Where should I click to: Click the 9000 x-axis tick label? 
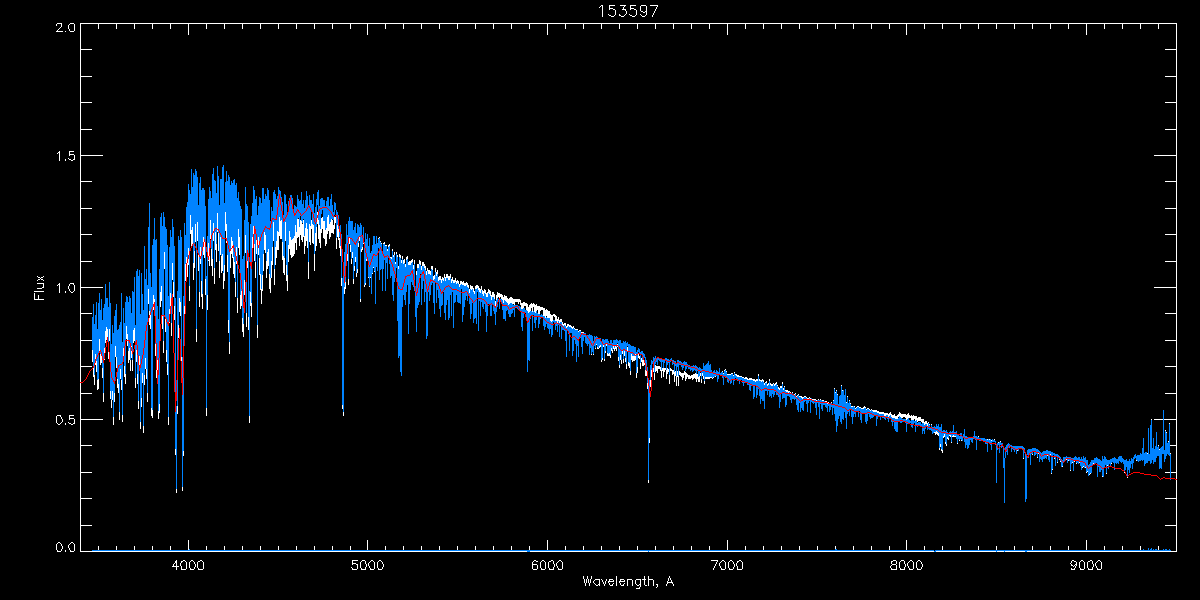(x=1086, y=564)
